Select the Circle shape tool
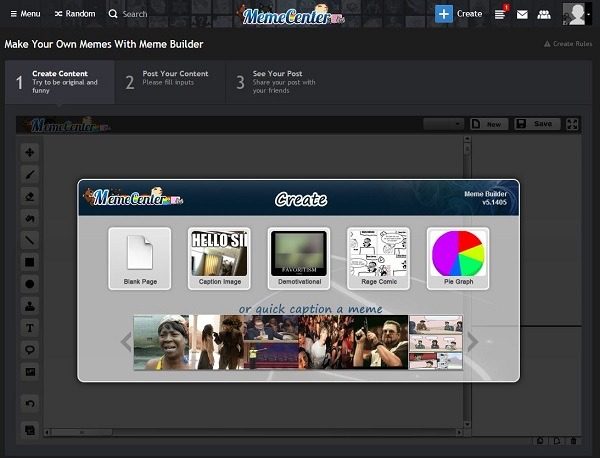The image size is (600, 458). (29, 284)
